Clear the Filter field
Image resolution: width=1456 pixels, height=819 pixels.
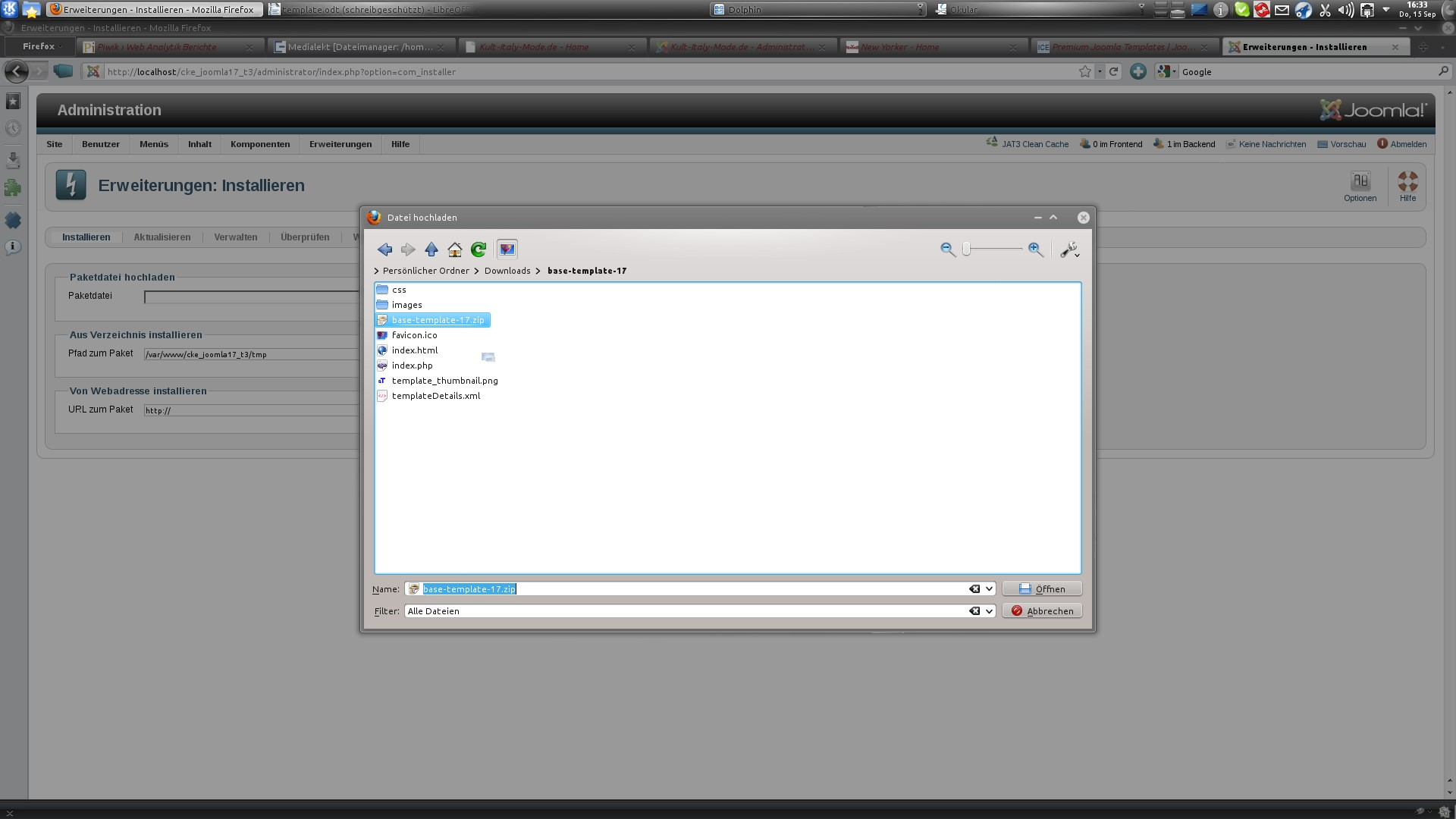(x=974, y=611)
